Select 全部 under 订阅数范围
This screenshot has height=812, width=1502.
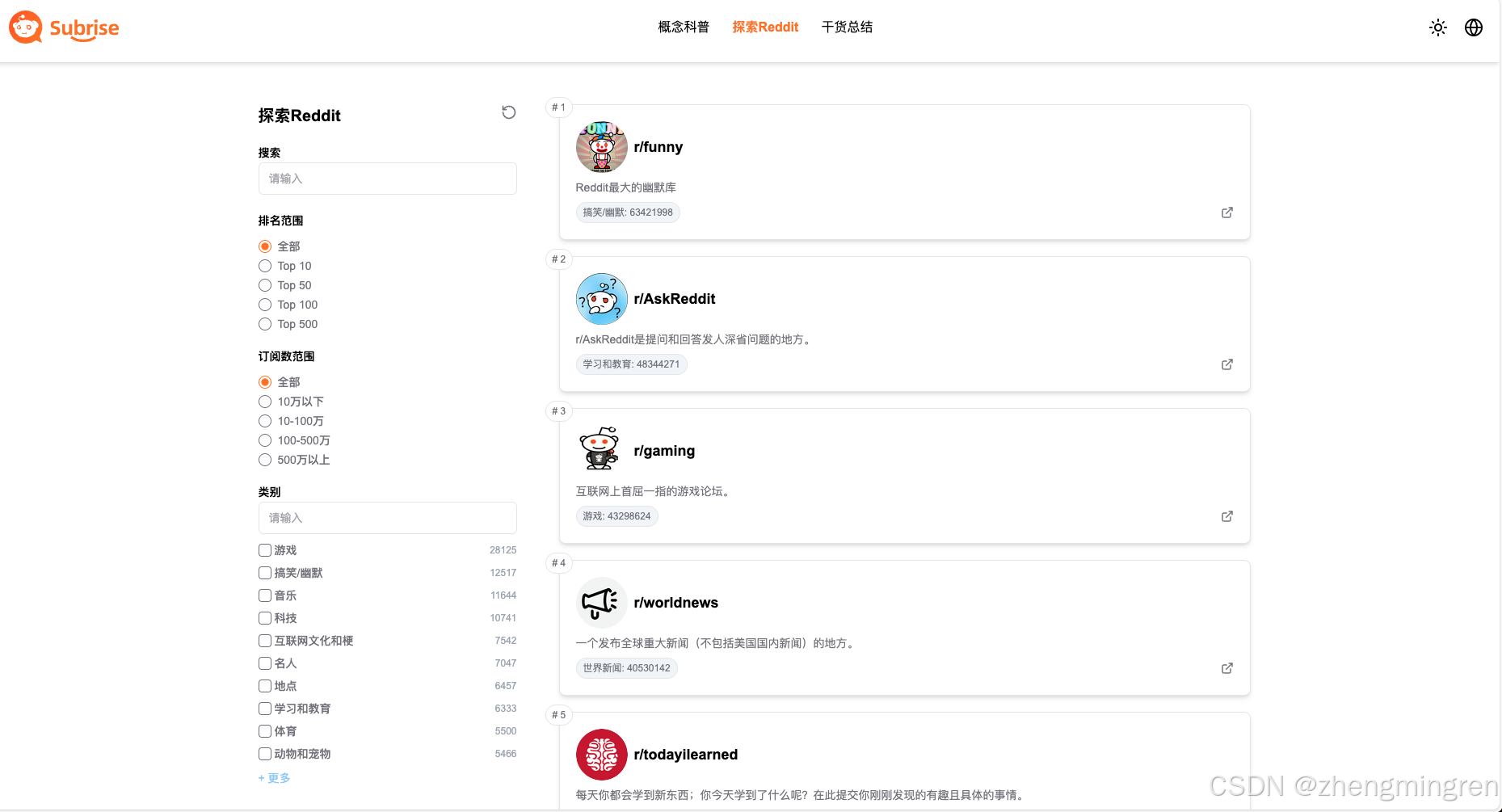tap(265, 382)
